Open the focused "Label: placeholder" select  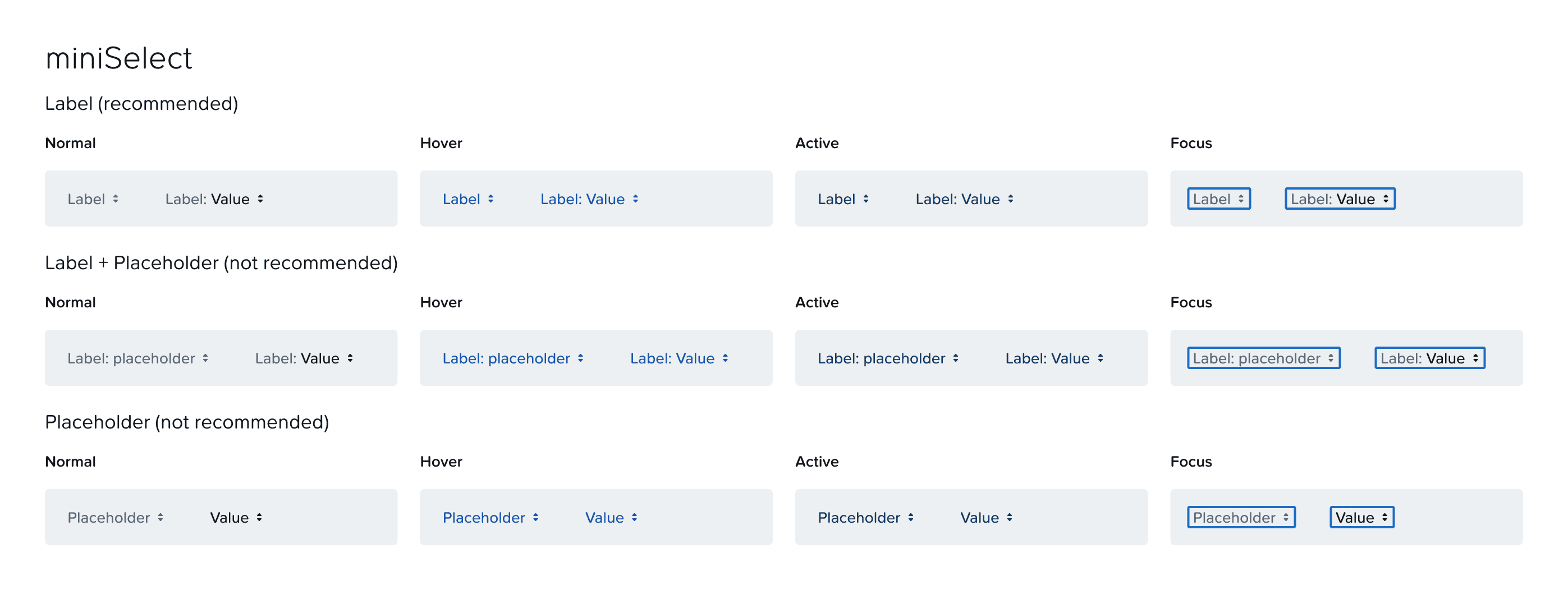(1264, 358)
